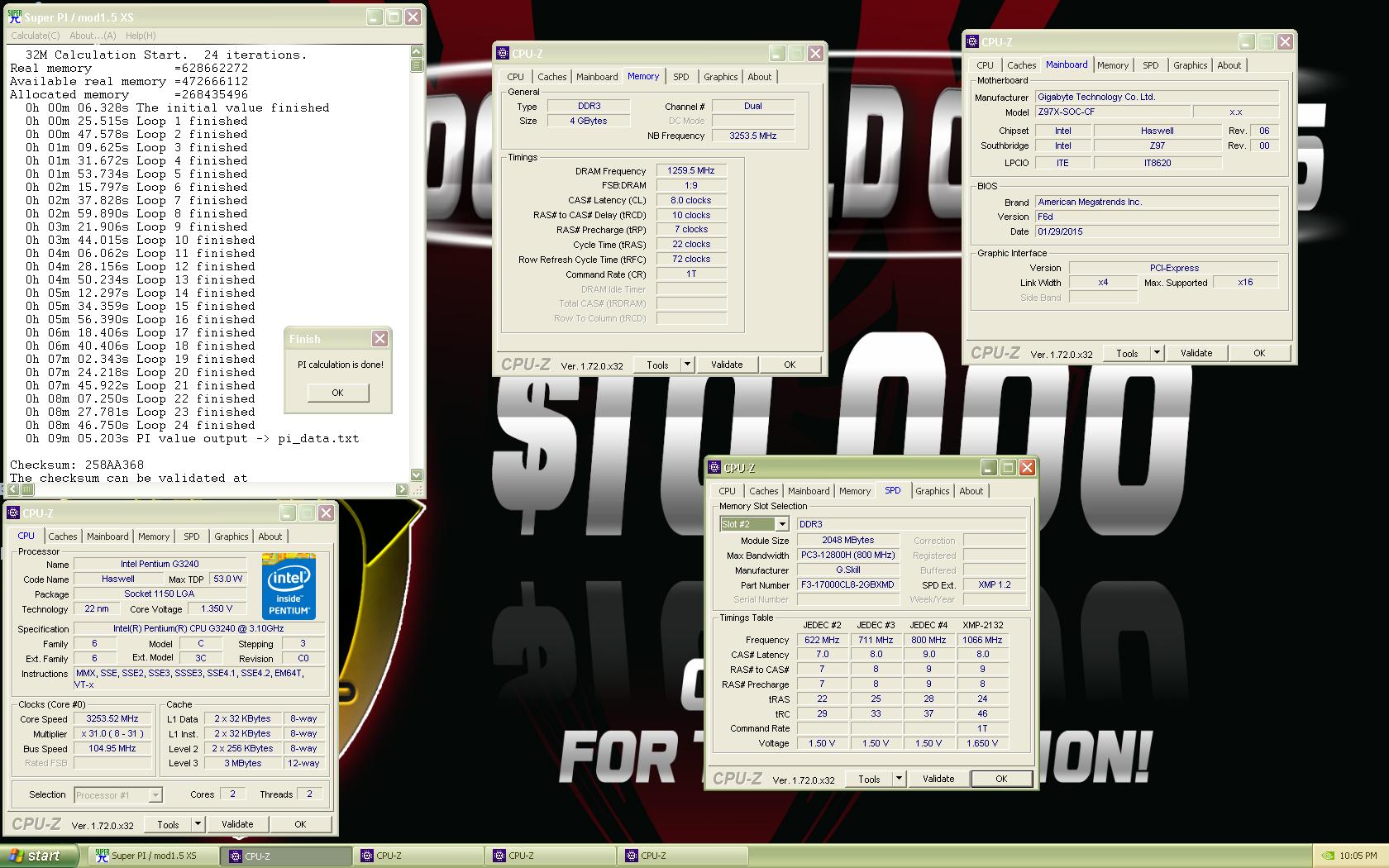The height and width of the screenshot is (868, 1389).
Task: Open Caches tab in CPU window
Action: click(62, 537)
